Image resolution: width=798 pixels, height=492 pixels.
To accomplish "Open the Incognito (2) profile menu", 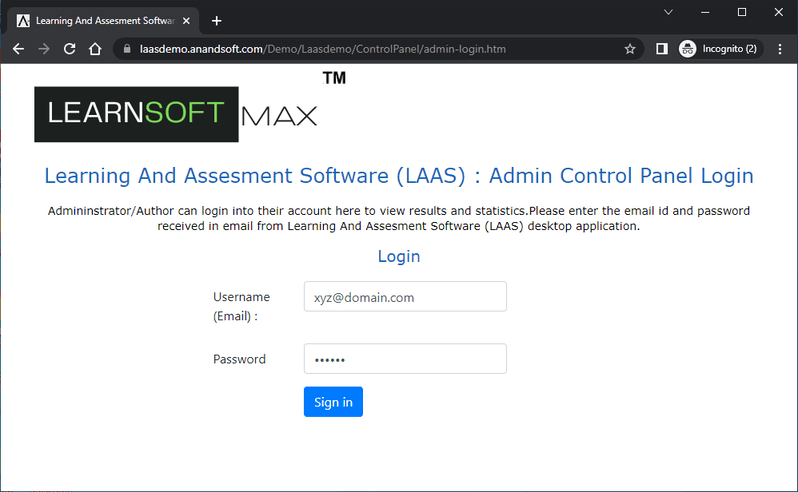I will click(x=720, y=49).
